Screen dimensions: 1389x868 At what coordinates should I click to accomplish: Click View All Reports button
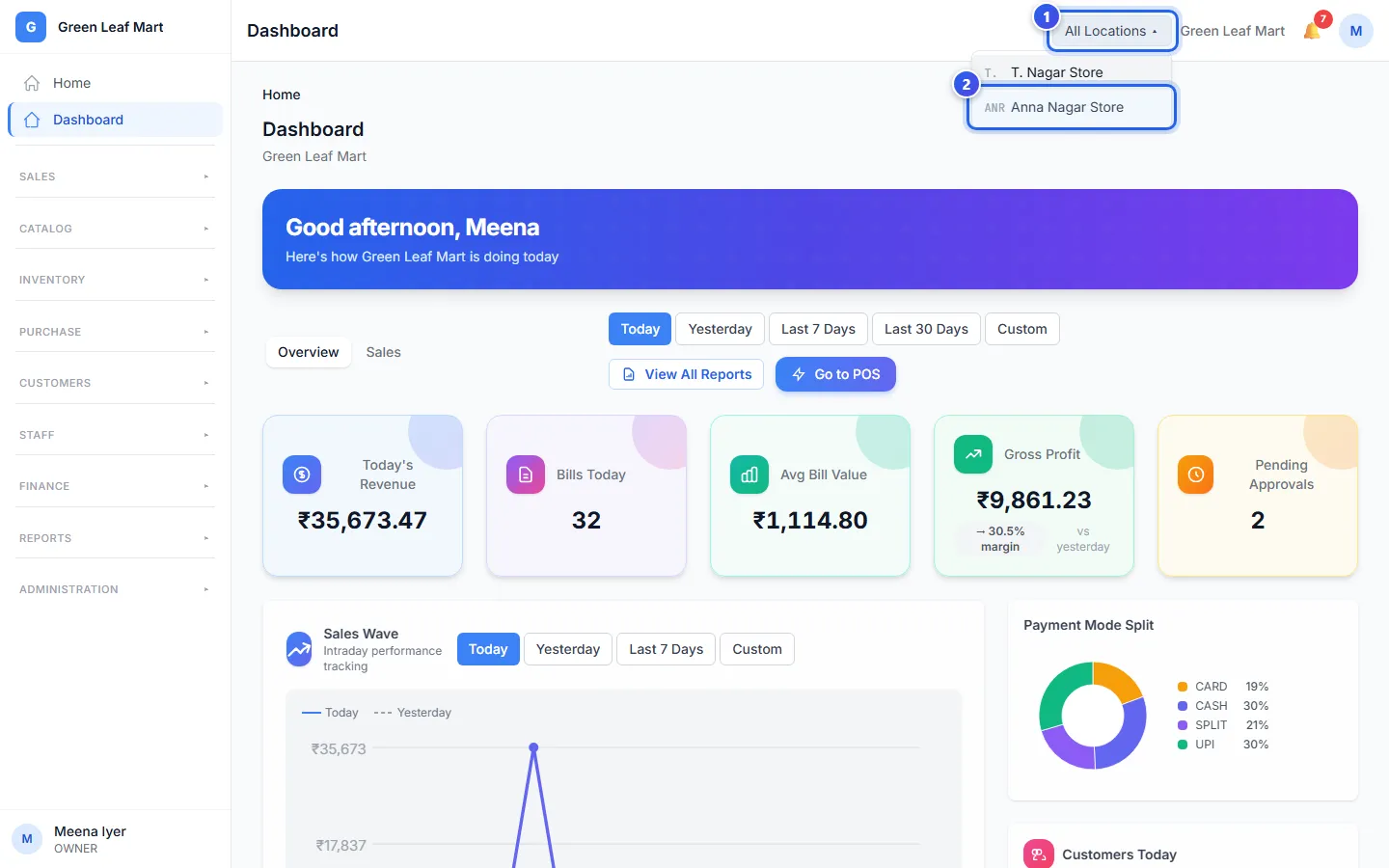(686, 374)
